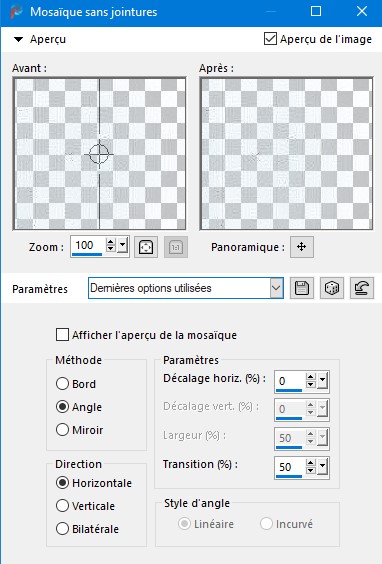Select the Bord method option
Viewport: 382px width, 564px height.
(62, 383)
